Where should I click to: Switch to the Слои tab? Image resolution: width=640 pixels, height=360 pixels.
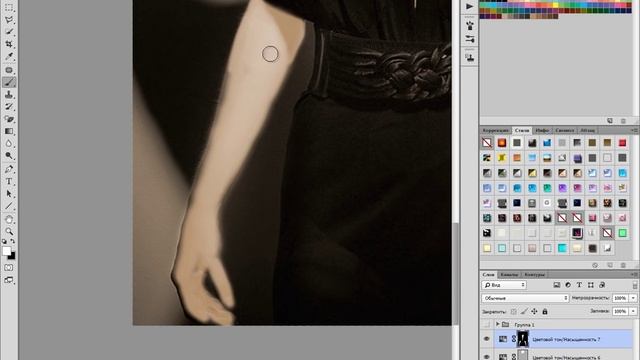(x=488, y=275)
